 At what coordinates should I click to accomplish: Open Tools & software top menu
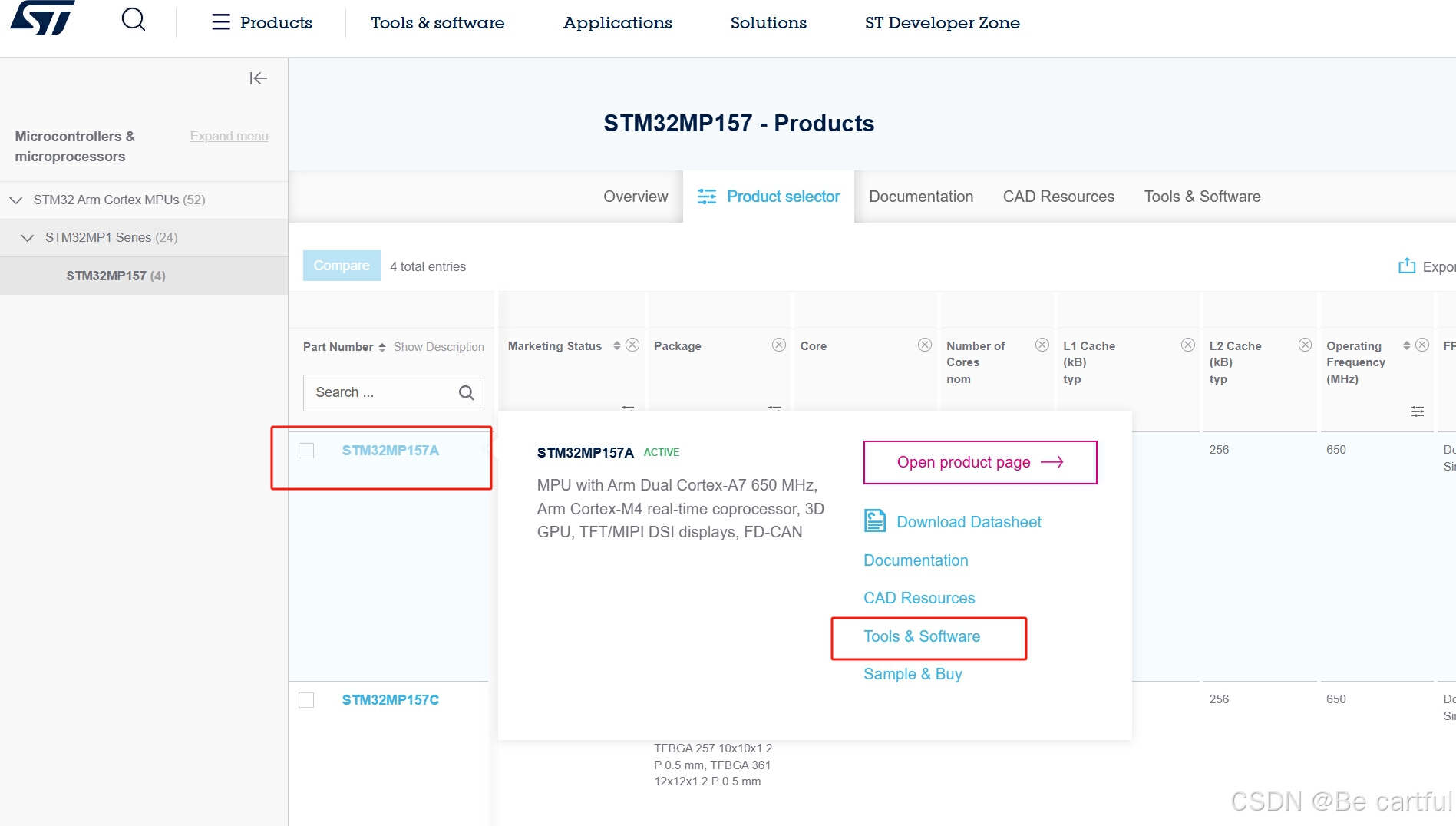437,23
